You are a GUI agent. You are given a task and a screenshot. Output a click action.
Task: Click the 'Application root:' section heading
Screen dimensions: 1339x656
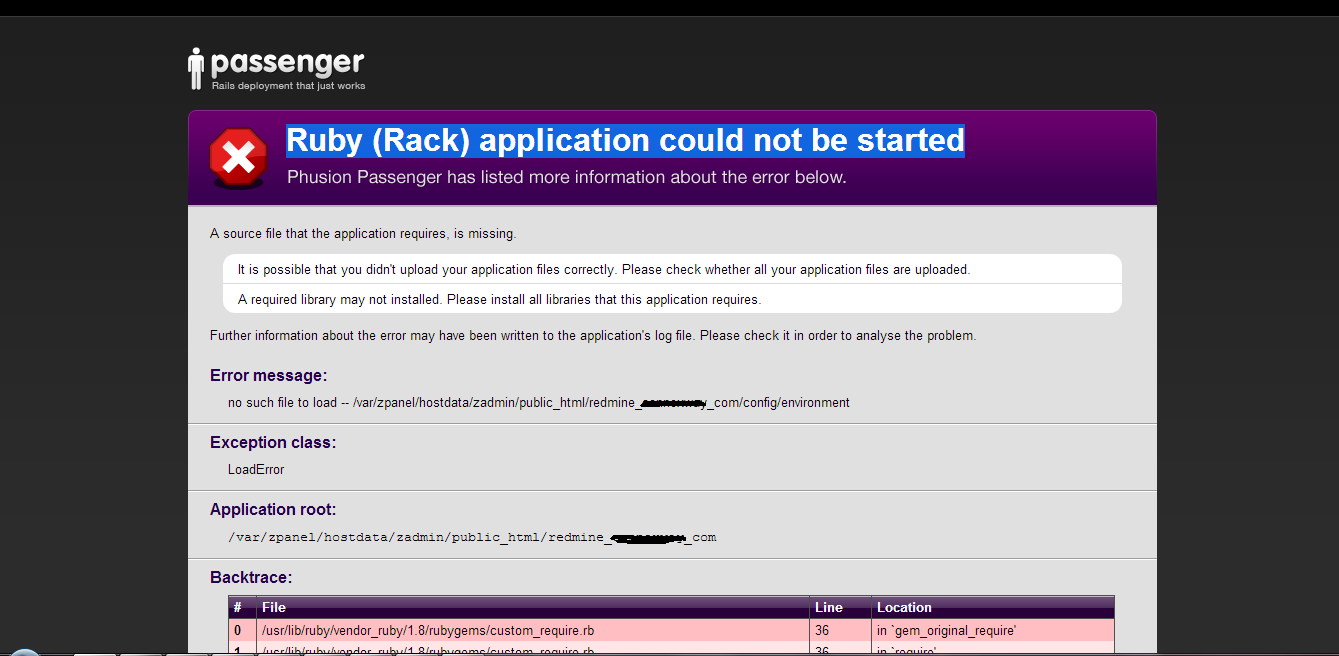coord(273,509)
